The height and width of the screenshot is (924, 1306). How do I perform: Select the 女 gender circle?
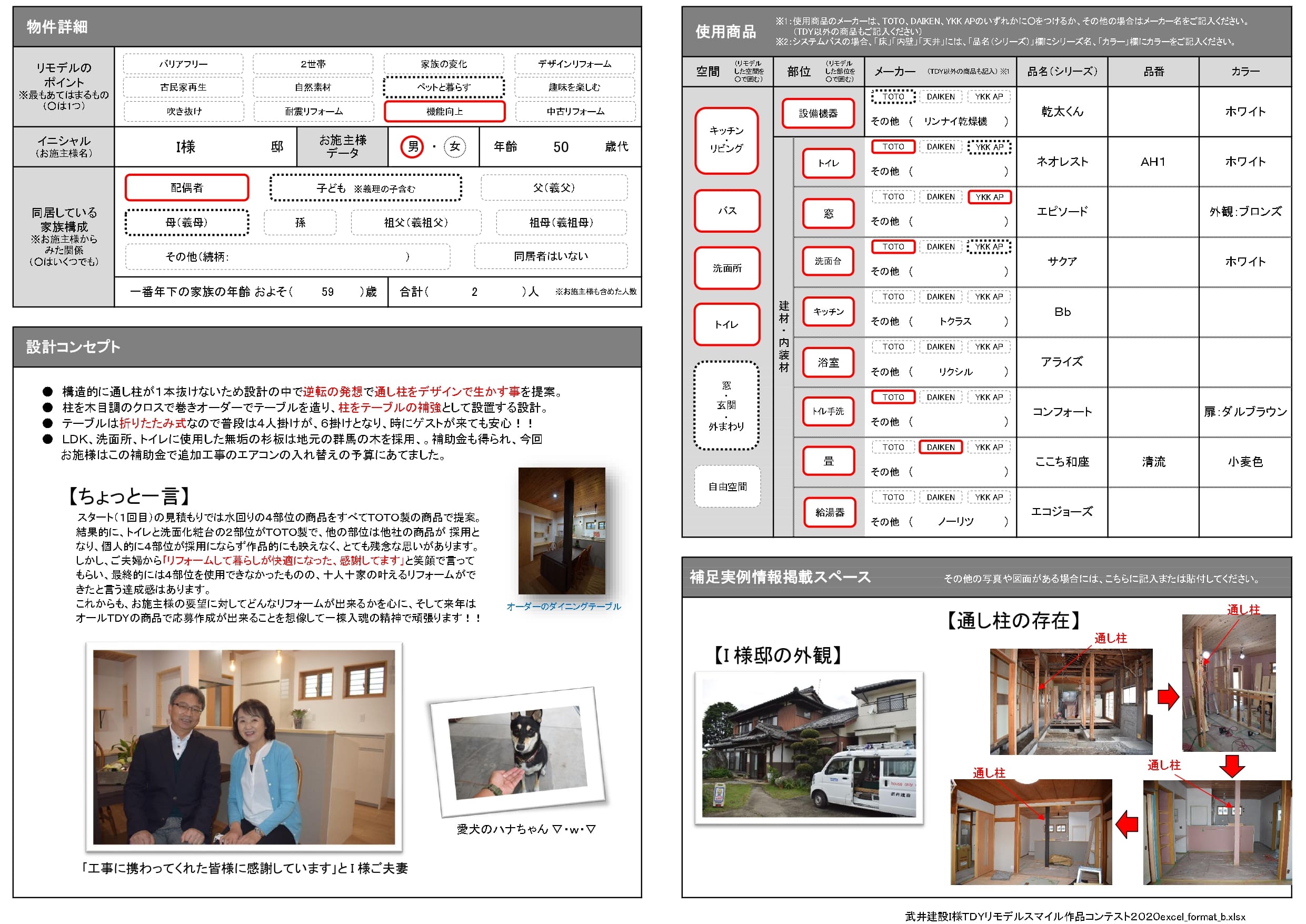(x=454, y=147)
